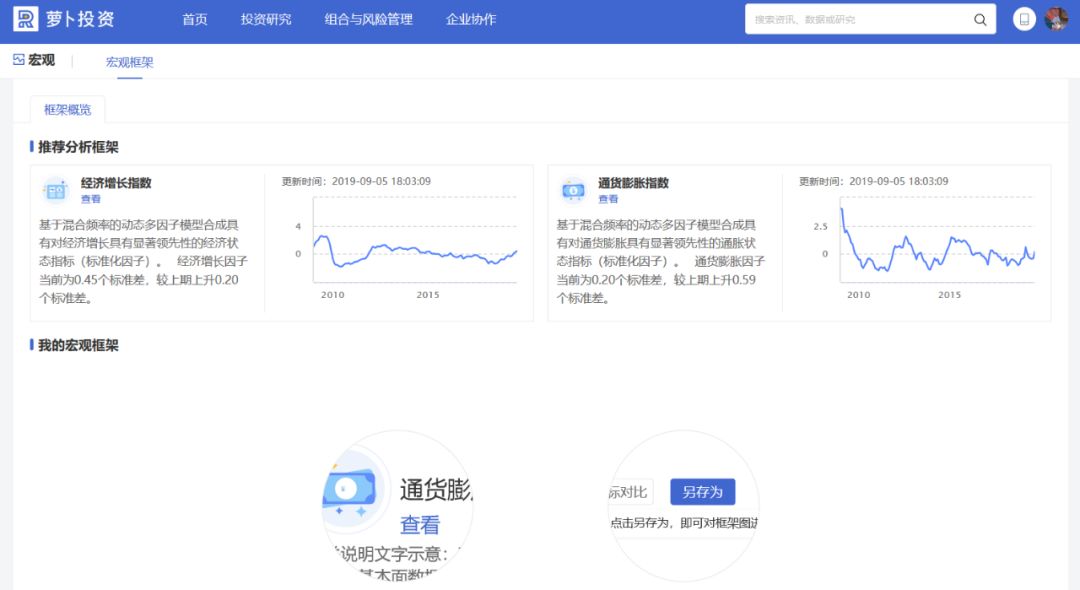The image size is (1080, 590).
Task: Open the 首页 menu item
Action: point(195,19)
